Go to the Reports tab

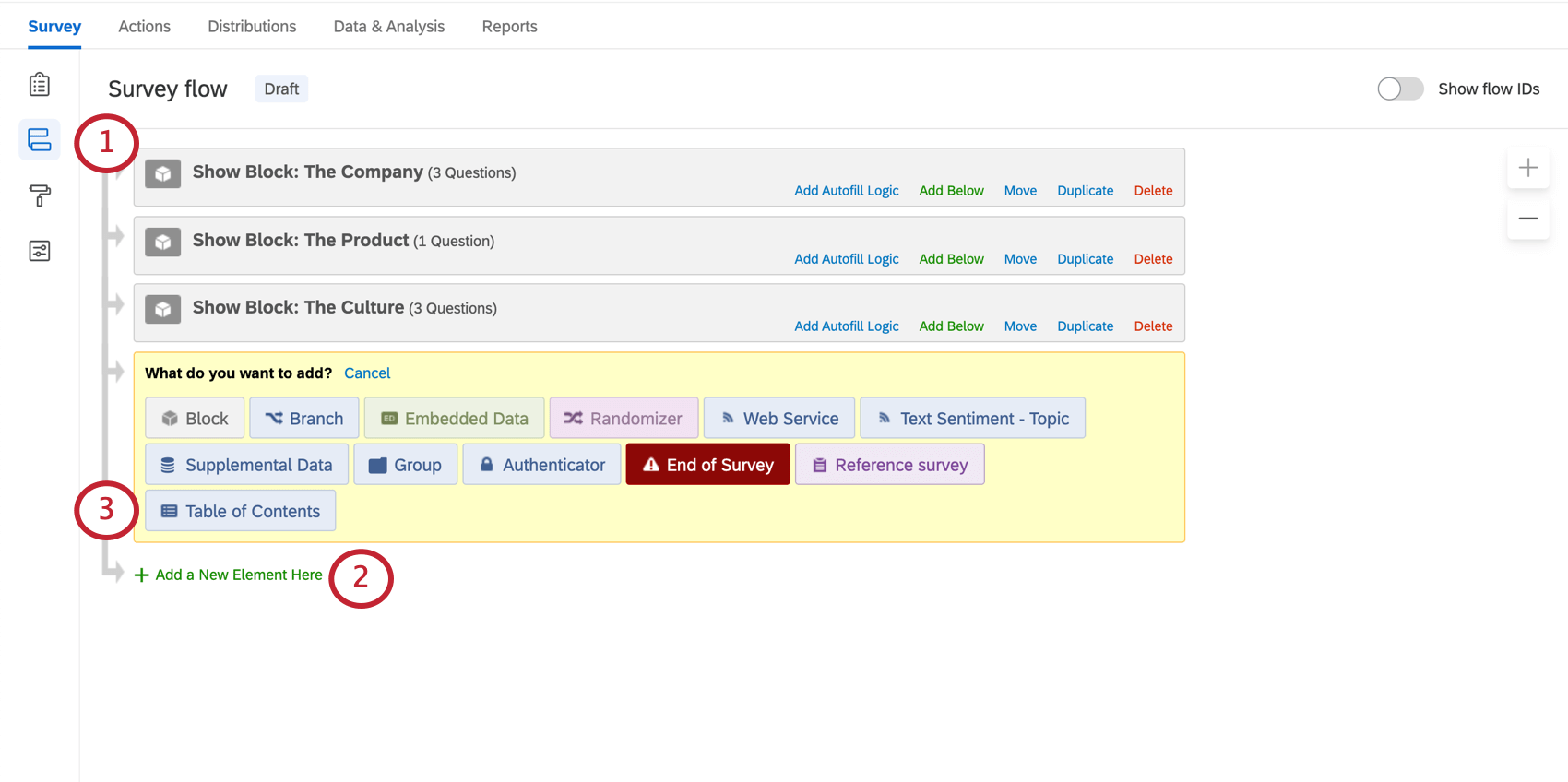[509, 26]
